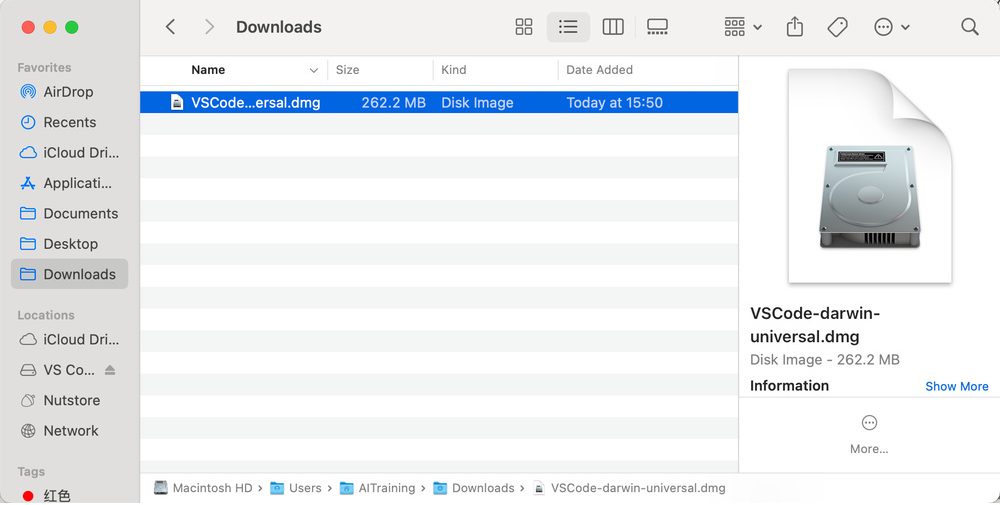Viewport: 1000px width, 505px height.
Task: Click the More actions circle in preview
Action: [x=869, y=423]
